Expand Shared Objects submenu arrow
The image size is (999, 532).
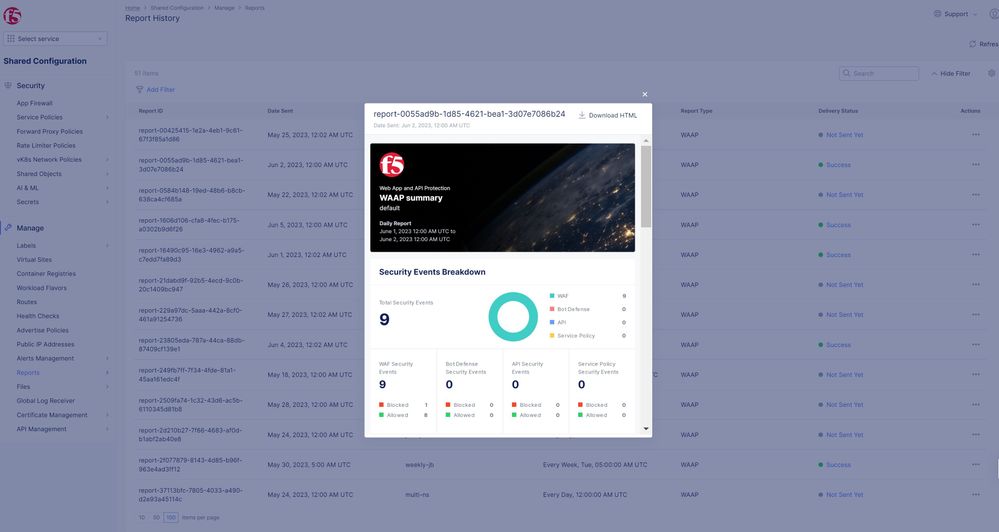(107, 174)
